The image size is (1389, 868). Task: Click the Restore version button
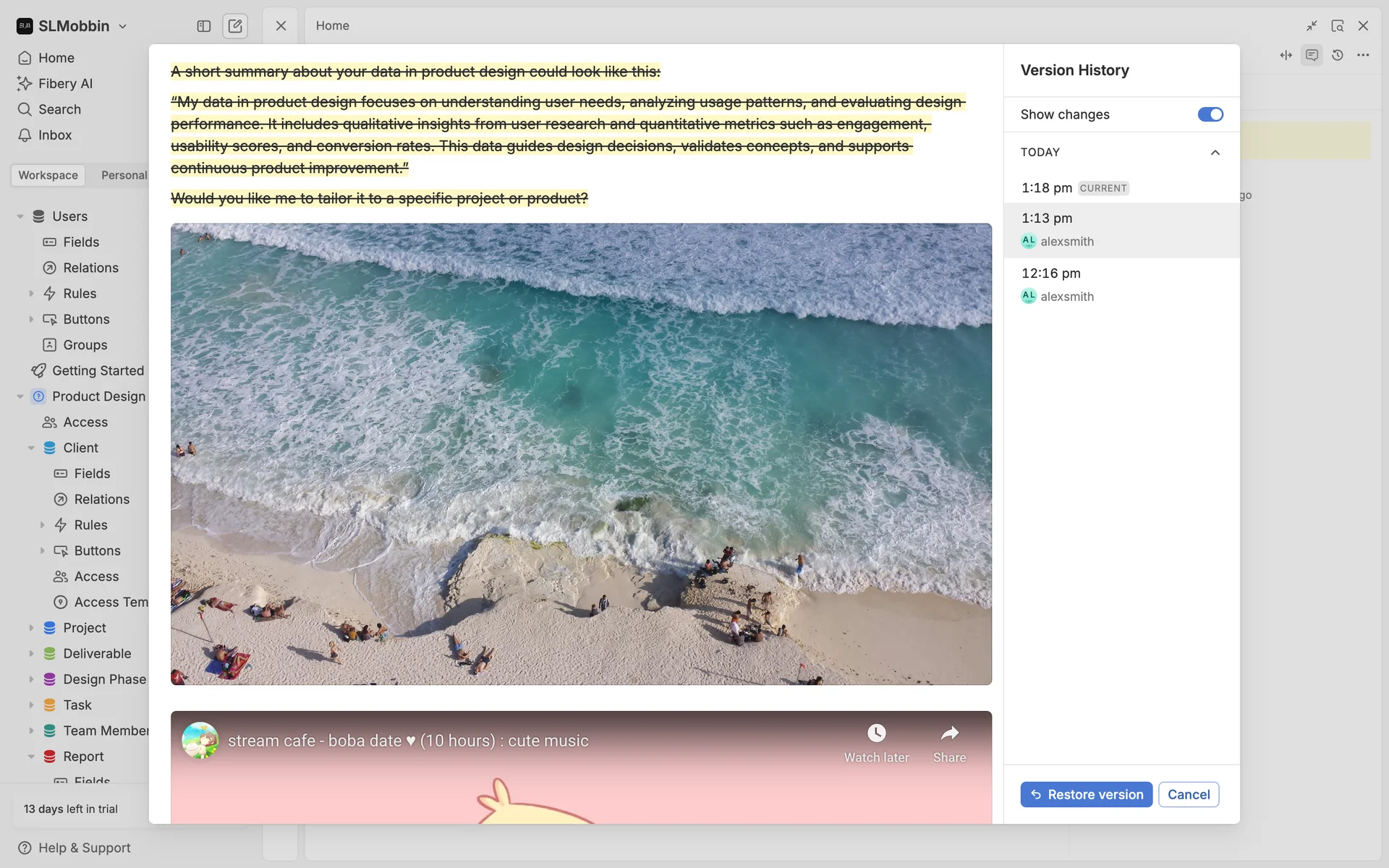tap(1086, 794)
